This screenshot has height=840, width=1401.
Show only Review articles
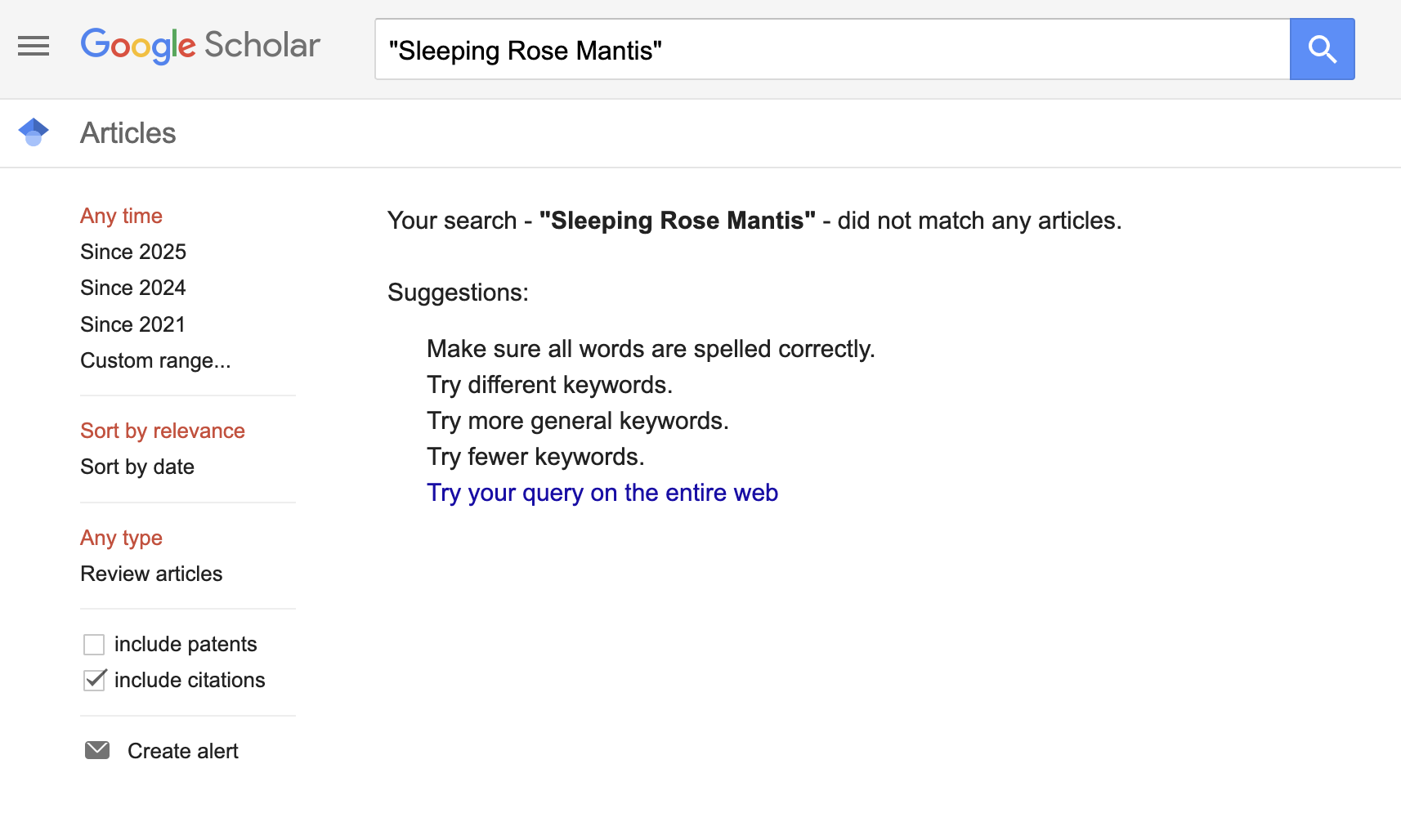[151, 574]
